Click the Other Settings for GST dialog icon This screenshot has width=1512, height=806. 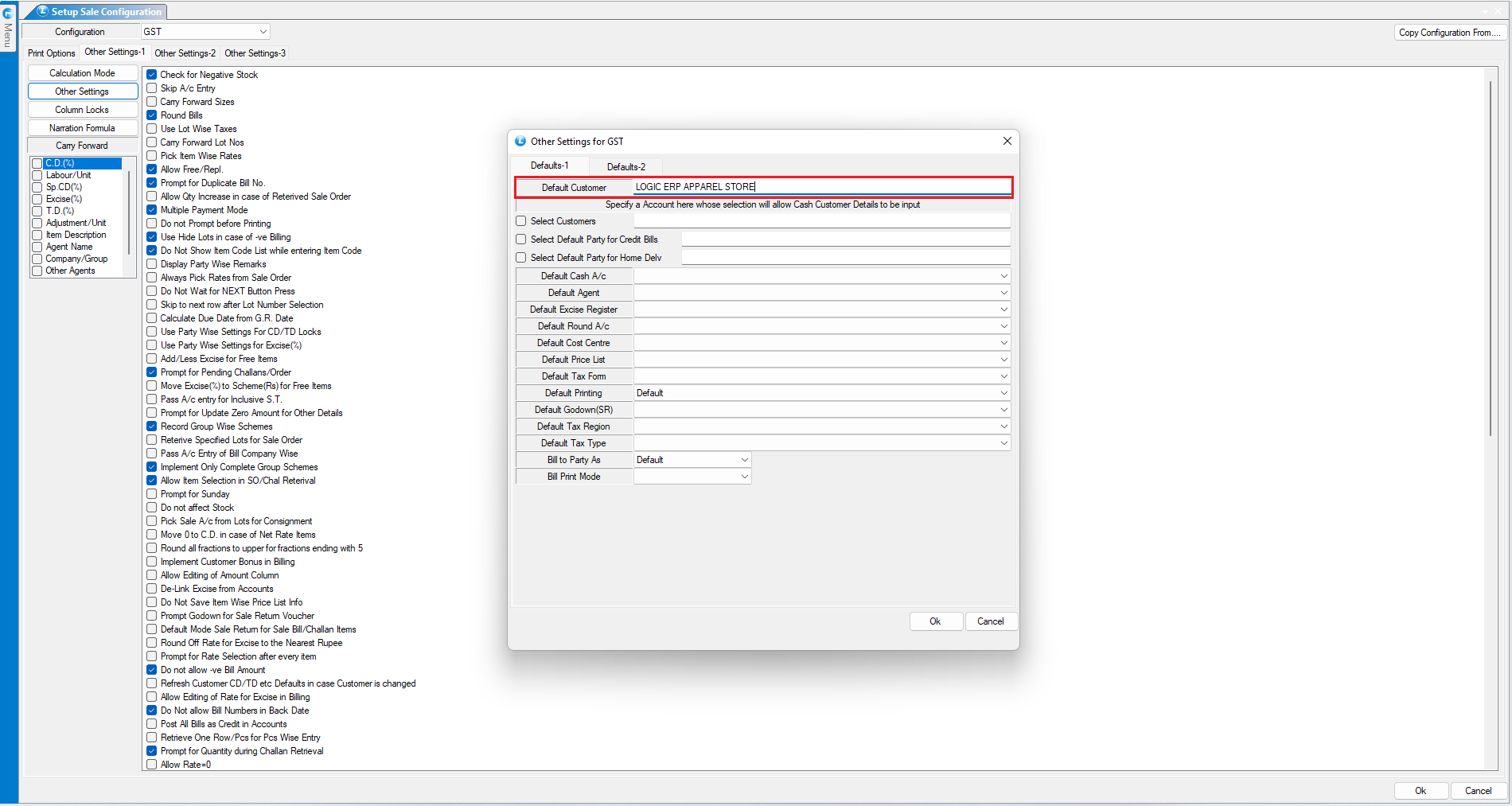520,142
